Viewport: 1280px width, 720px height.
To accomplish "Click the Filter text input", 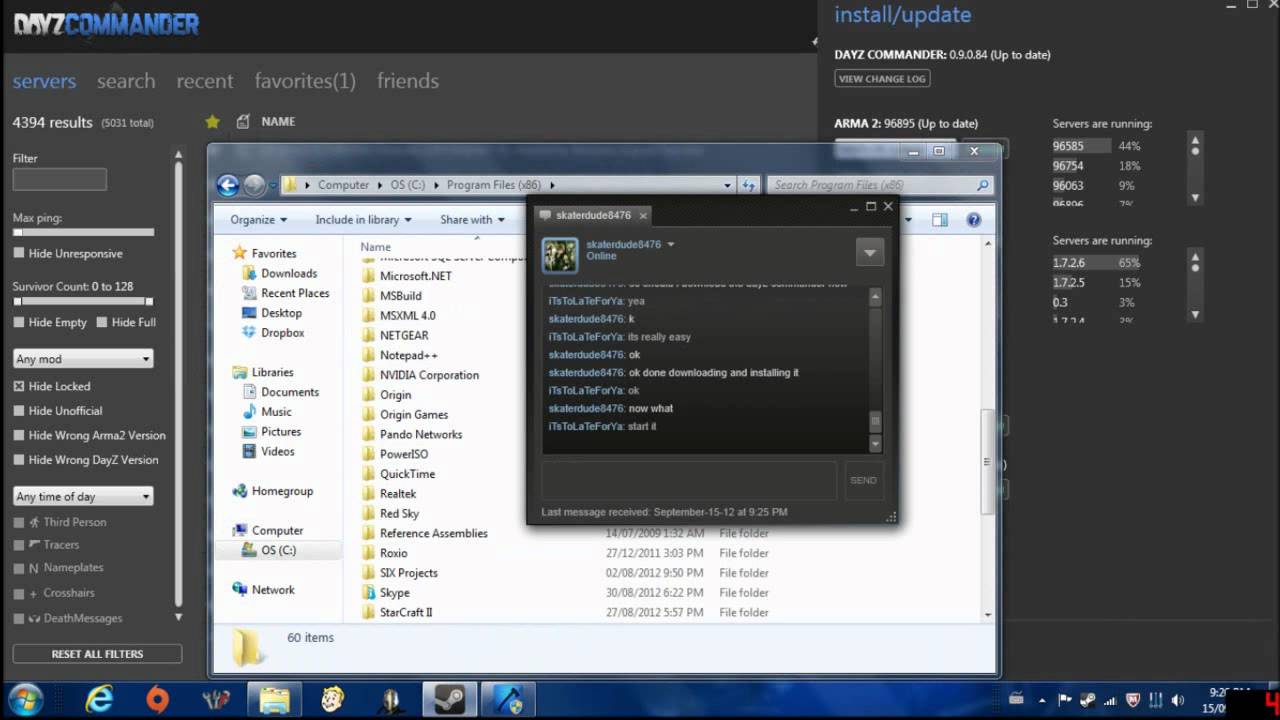I will tap(59, 180).
